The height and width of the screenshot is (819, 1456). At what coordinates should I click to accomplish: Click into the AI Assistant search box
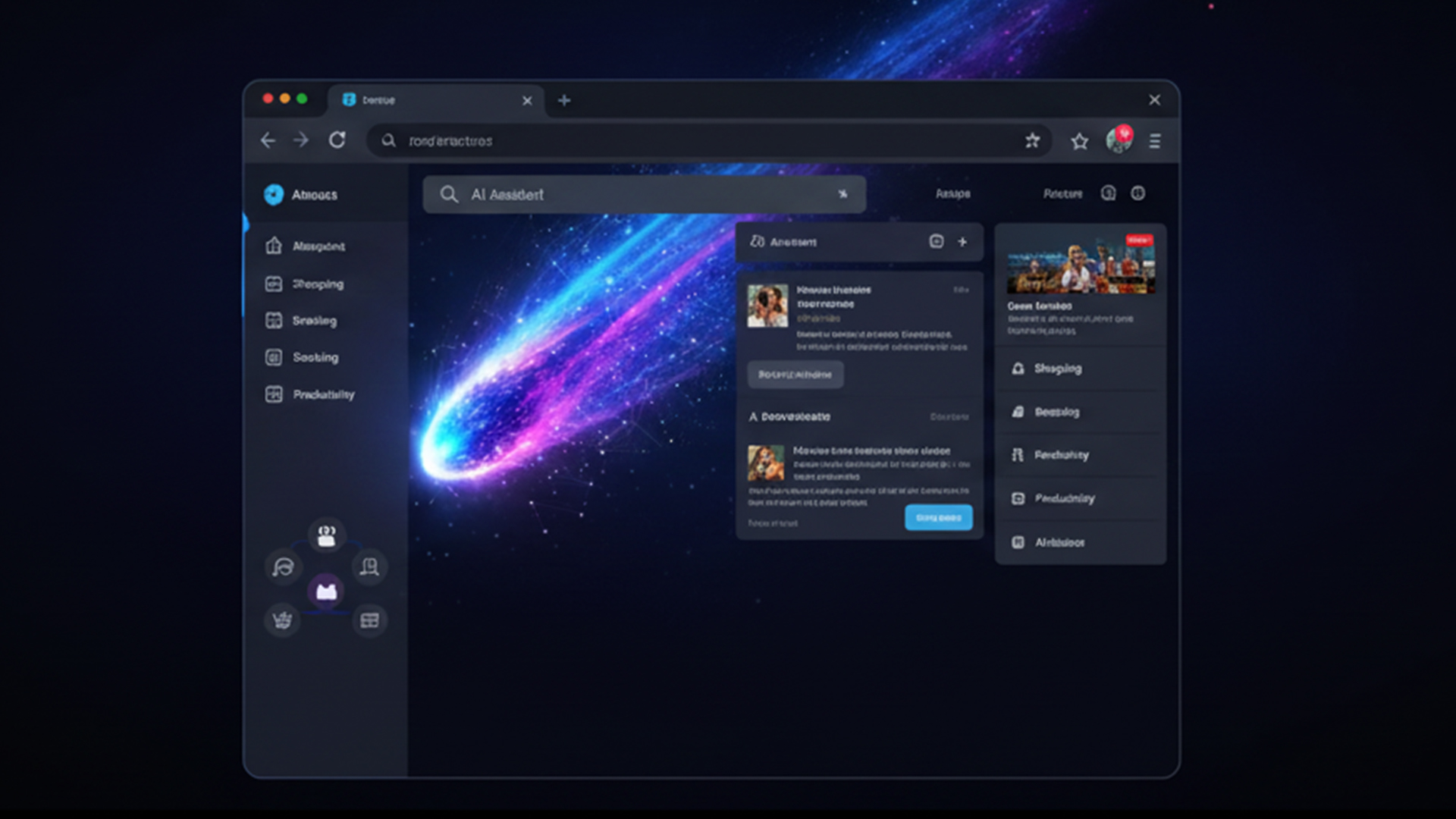point(645,195)
